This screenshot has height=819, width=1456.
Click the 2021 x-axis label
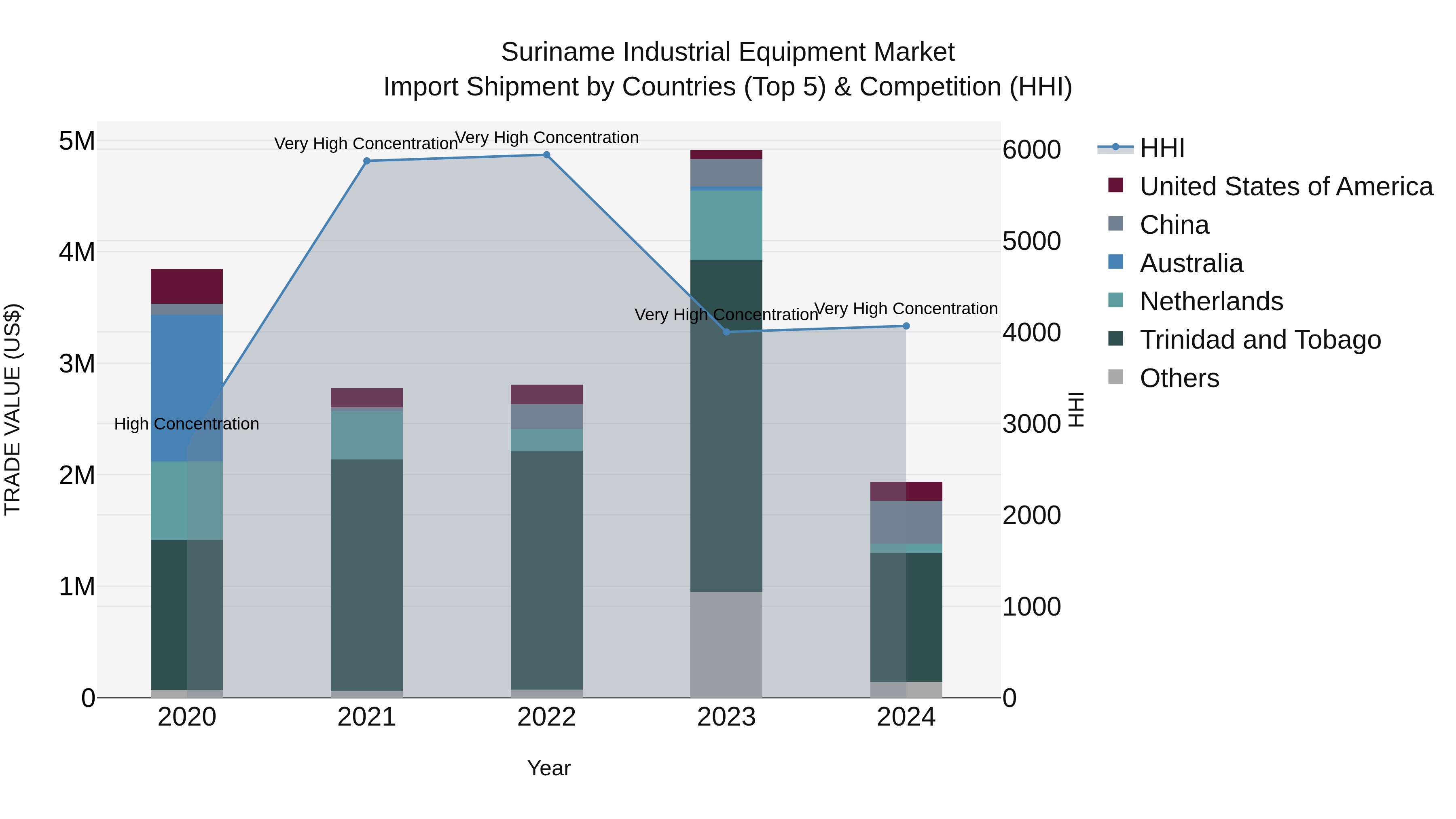[367, 717]
